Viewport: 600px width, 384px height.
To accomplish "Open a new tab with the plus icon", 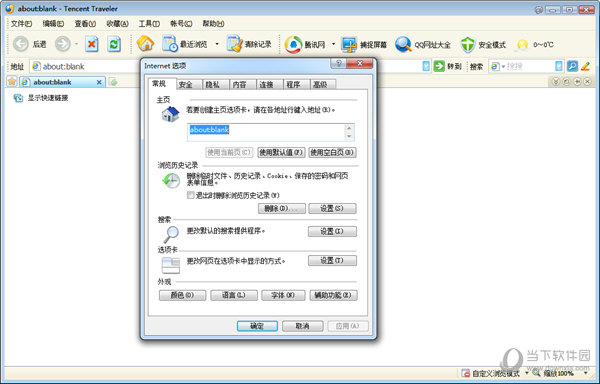I will pyautogui.click(x=113, y=82).
